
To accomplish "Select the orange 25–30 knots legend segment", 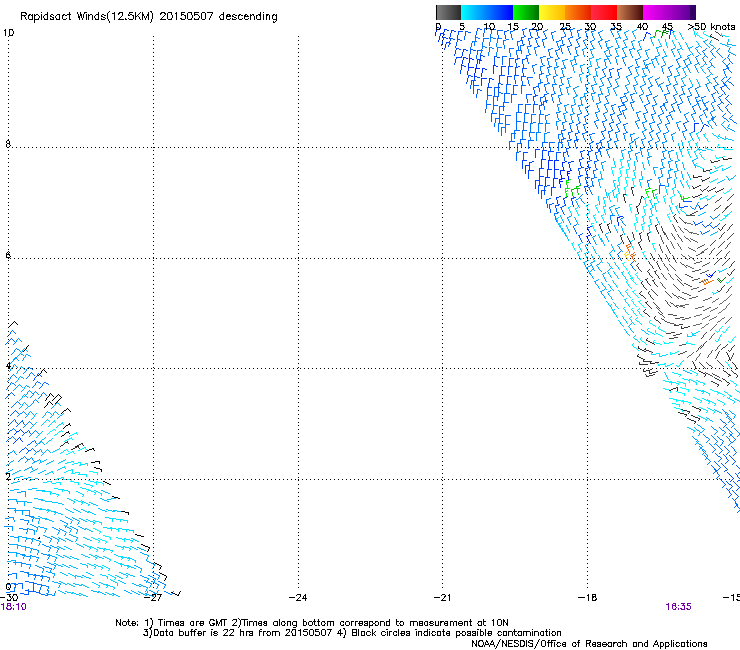I will pos(578,12).
